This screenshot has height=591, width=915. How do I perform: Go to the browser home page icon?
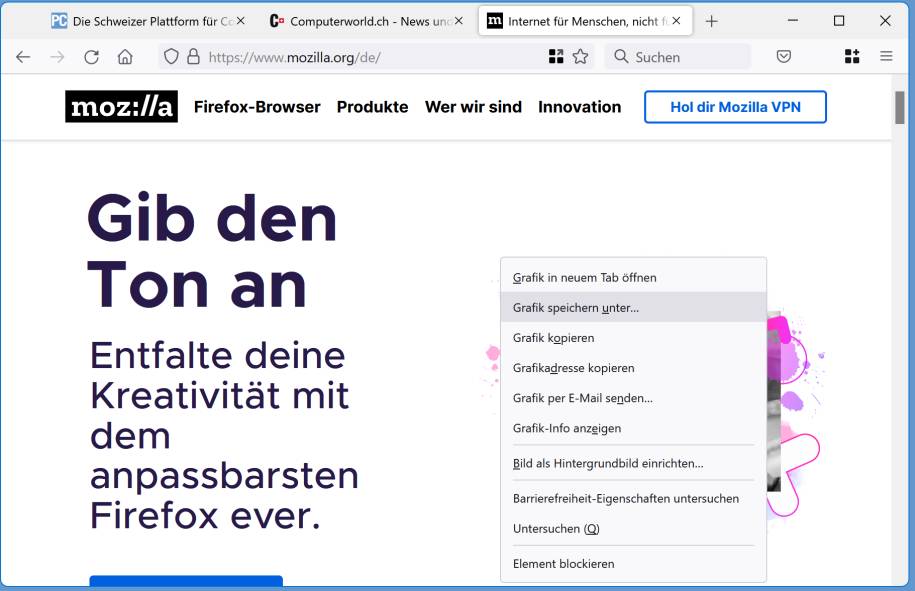(x=125, y=57)
